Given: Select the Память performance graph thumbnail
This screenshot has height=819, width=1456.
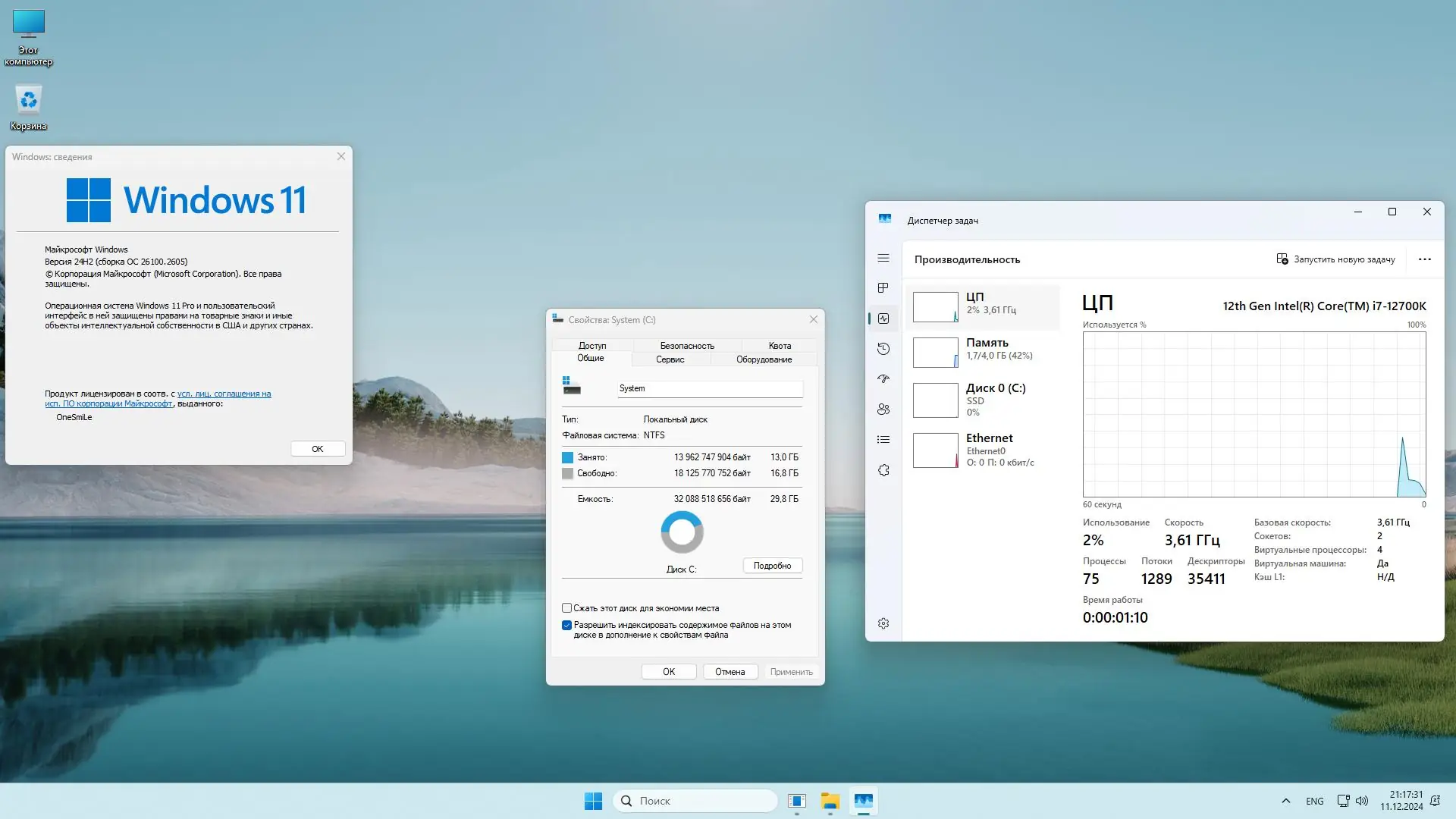Looking at the screenshot, I should click(935, 353).
